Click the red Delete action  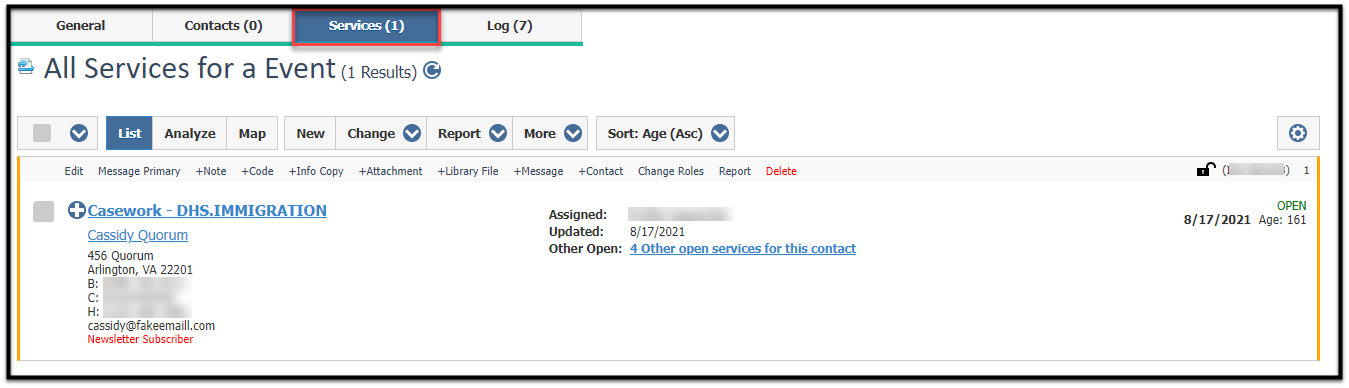point(781,171)
